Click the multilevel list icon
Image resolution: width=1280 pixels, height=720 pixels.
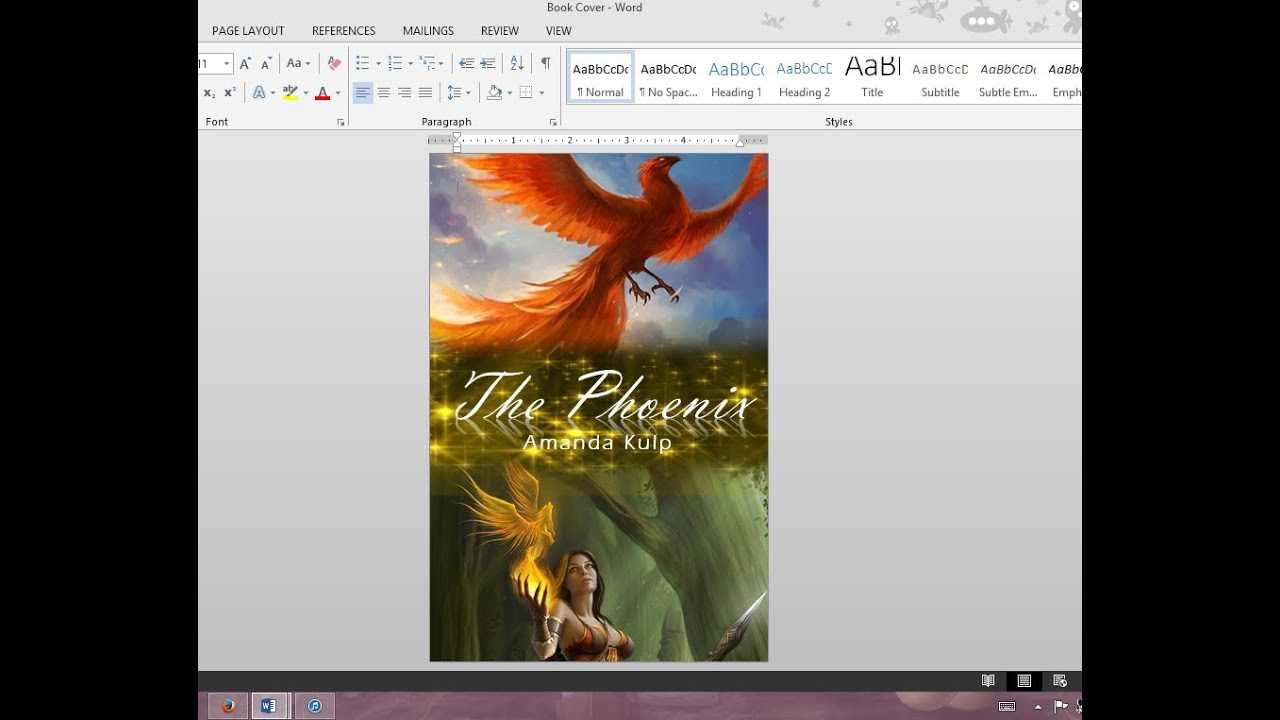coord(427,63)
